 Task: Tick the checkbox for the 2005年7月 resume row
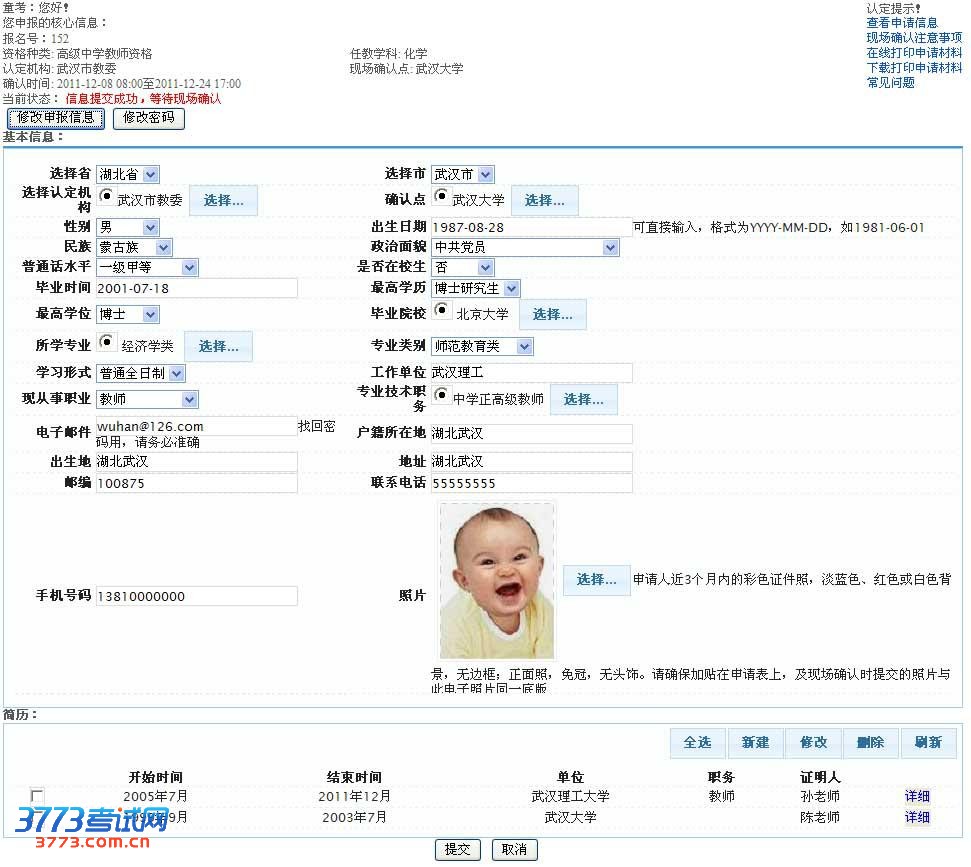point(37,796)
